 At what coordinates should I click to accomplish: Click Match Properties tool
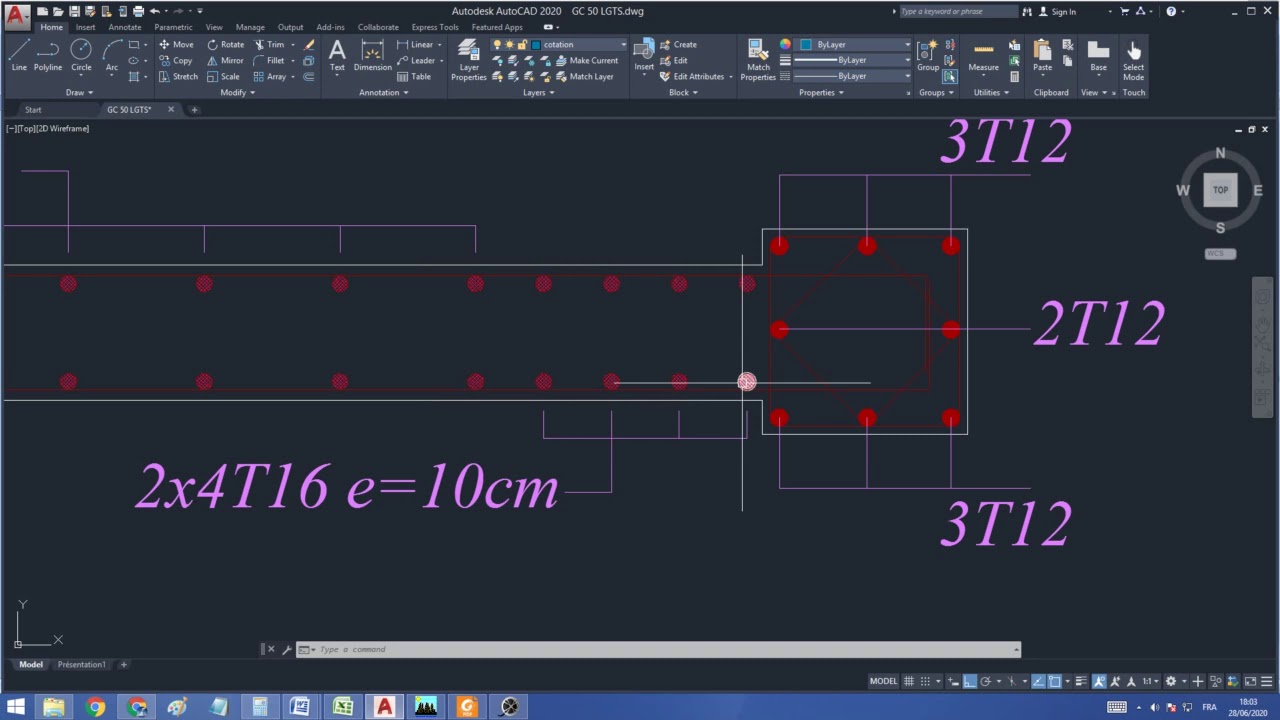click(x=758, y=60)
